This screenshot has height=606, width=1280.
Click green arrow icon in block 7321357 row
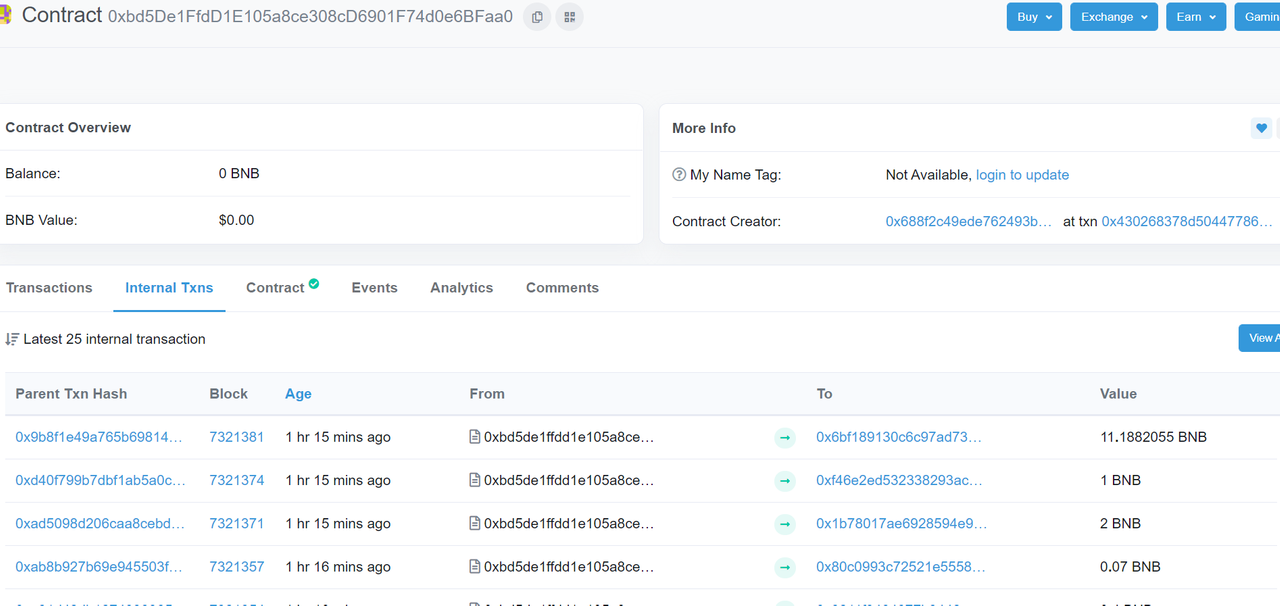click(x=785, y=567)
